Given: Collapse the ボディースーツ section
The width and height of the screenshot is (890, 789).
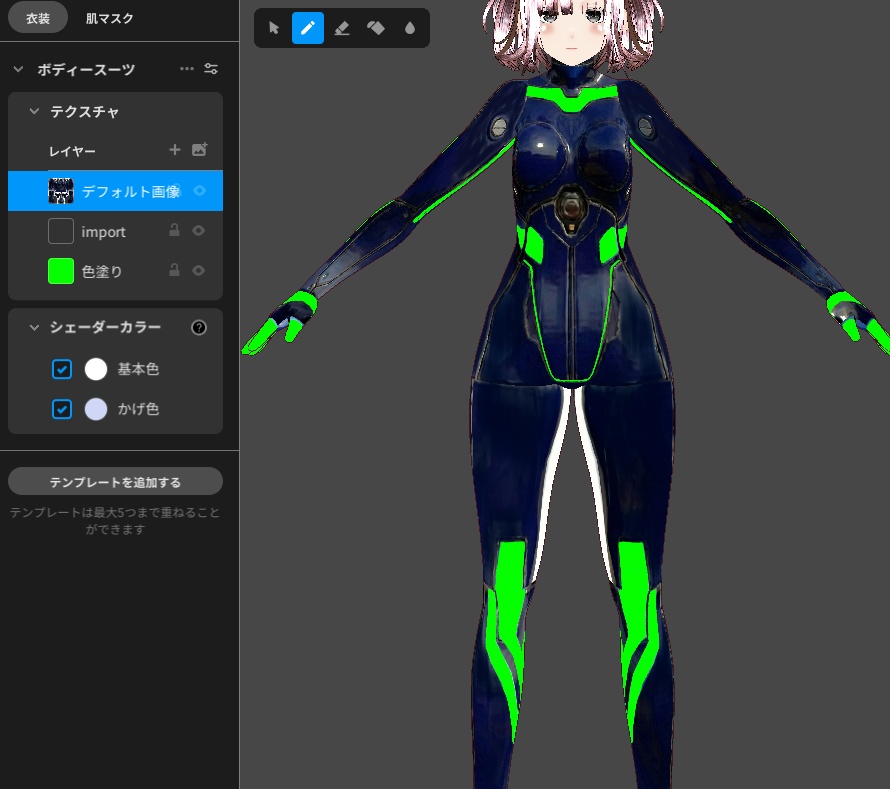Looking at the screenshot, I should point(18,69).
